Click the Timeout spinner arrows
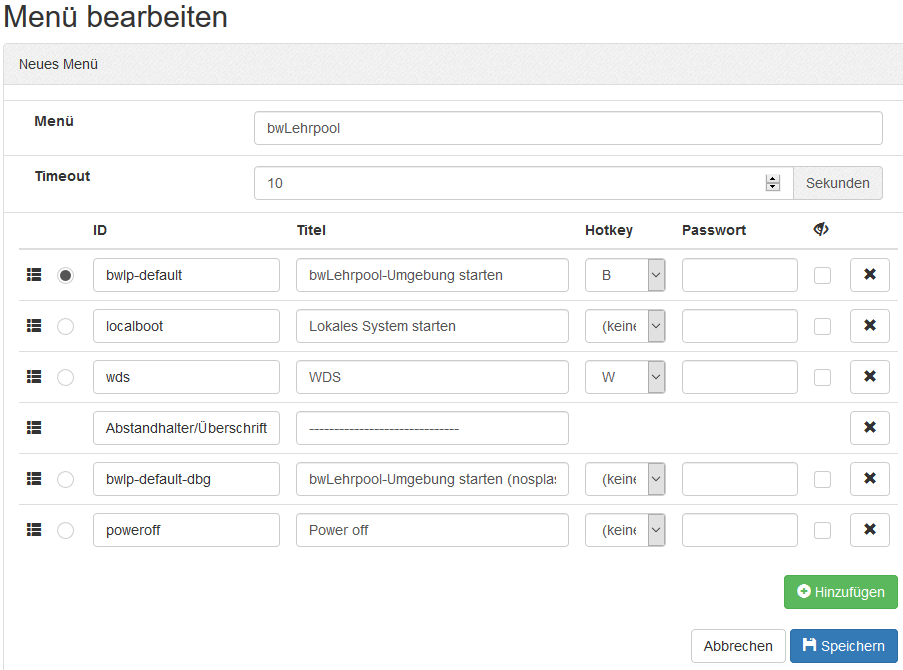This screenshot has height=670, width=903. tap(772, 183)
